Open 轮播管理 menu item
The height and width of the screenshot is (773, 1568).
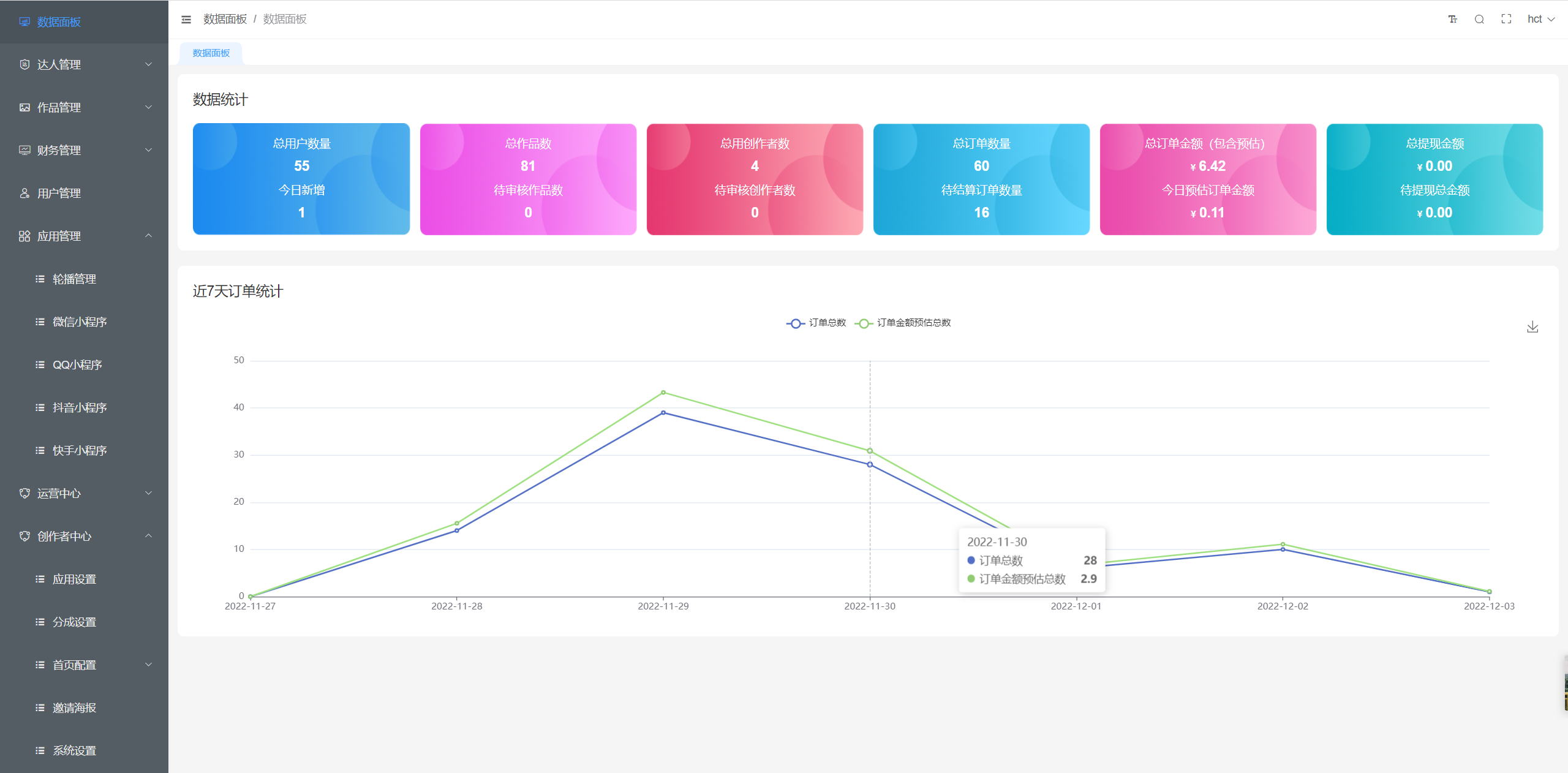click(x=74, y=279)
